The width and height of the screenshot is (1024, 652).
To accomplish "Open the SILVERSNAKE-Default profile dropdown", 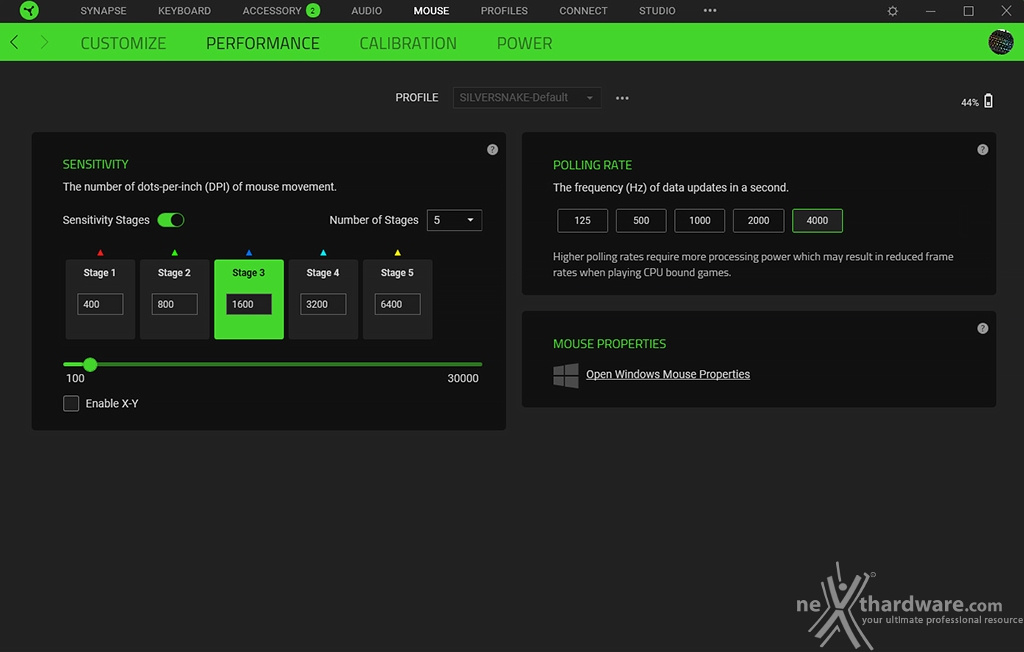I will tap(527, 97).
